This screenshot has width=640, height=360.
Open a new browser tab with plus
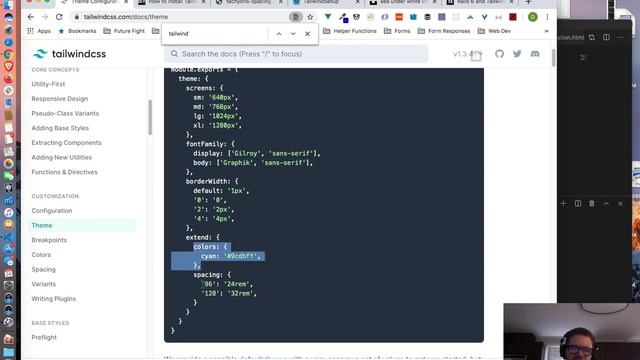click(x=528, y=2)
